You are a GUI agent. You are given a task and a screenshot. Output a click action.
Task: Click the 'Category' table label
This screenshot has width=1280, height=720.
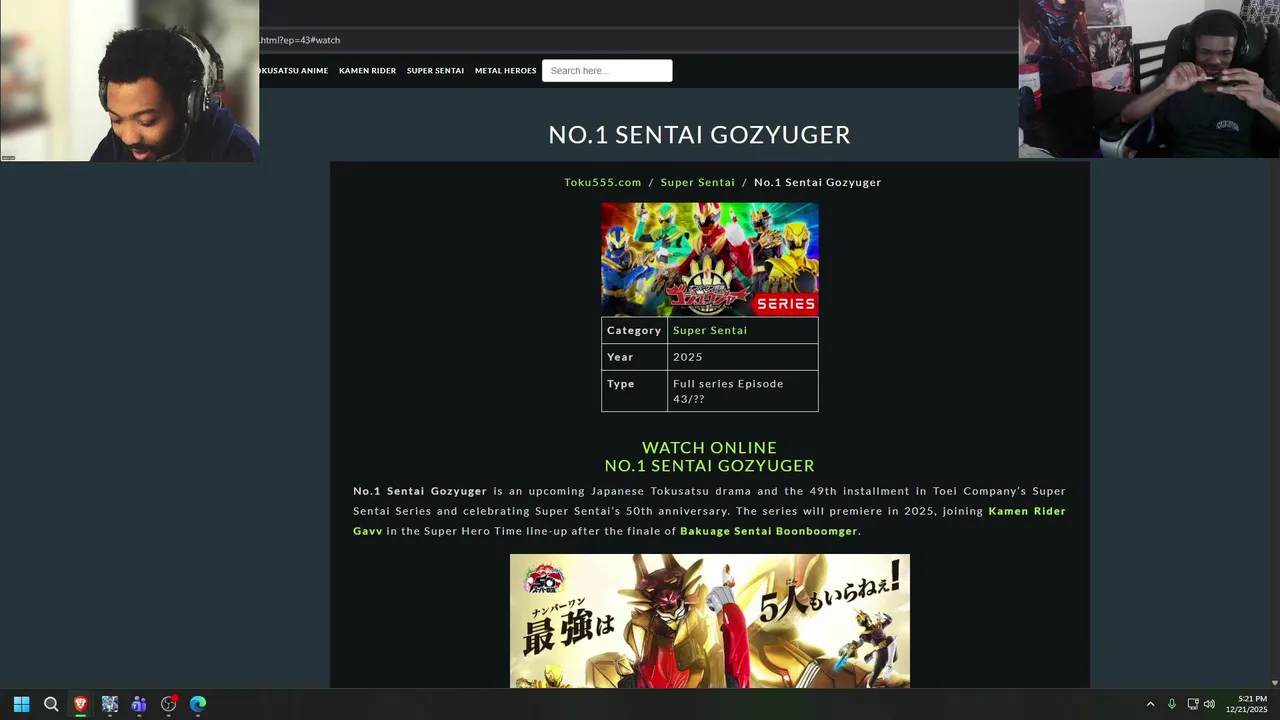tap(634, 330)
